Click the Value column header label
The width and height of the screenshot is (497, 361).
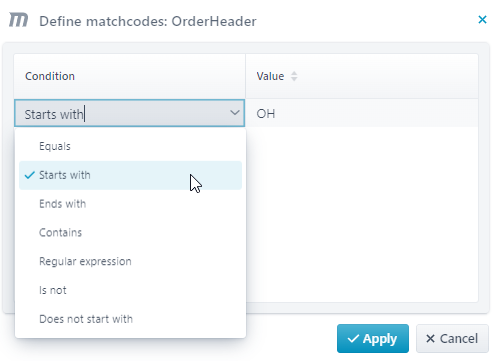point(270,76)
